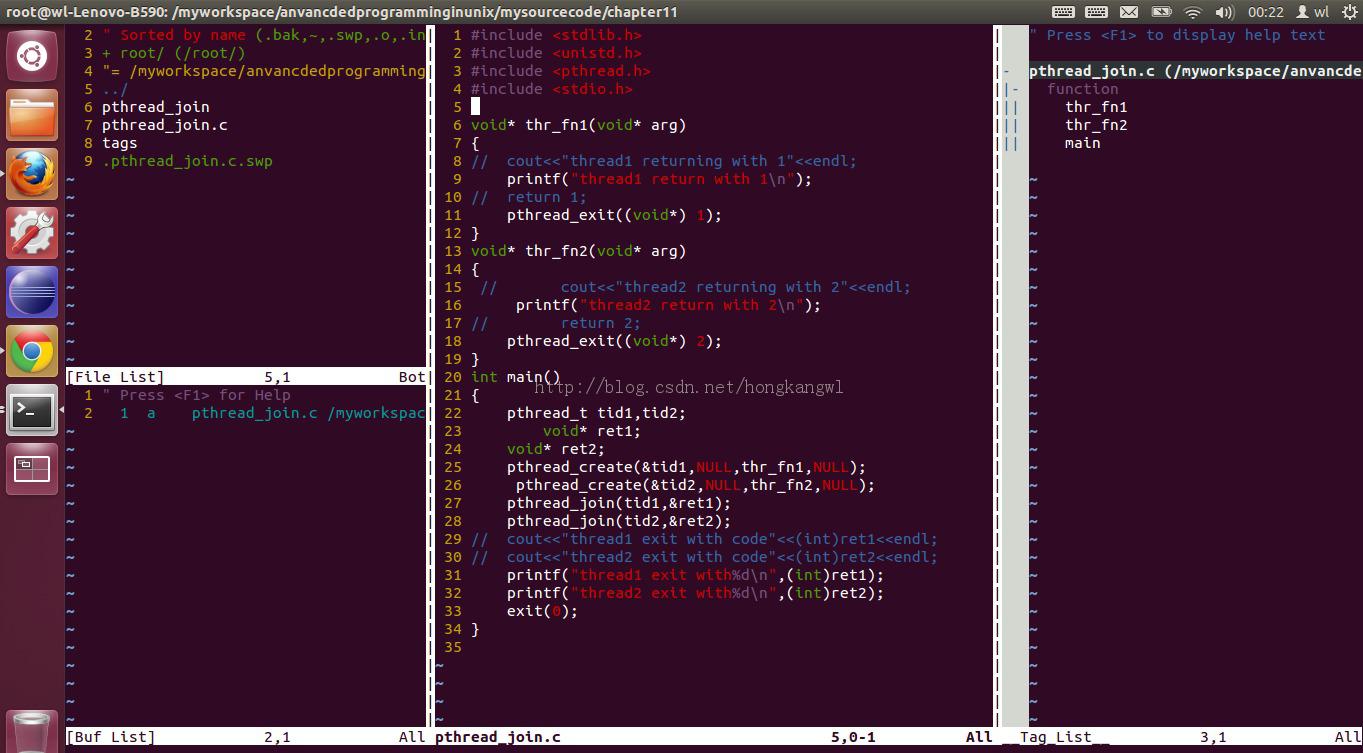The image size is (1363, 753).
Task: Click void* thr_fn1(void* arg) definition
Action: (x=579, y=125)
